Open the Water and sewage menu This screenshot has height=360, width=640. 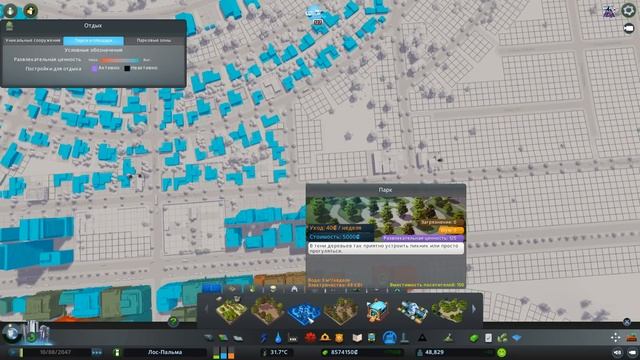[278, 338]
